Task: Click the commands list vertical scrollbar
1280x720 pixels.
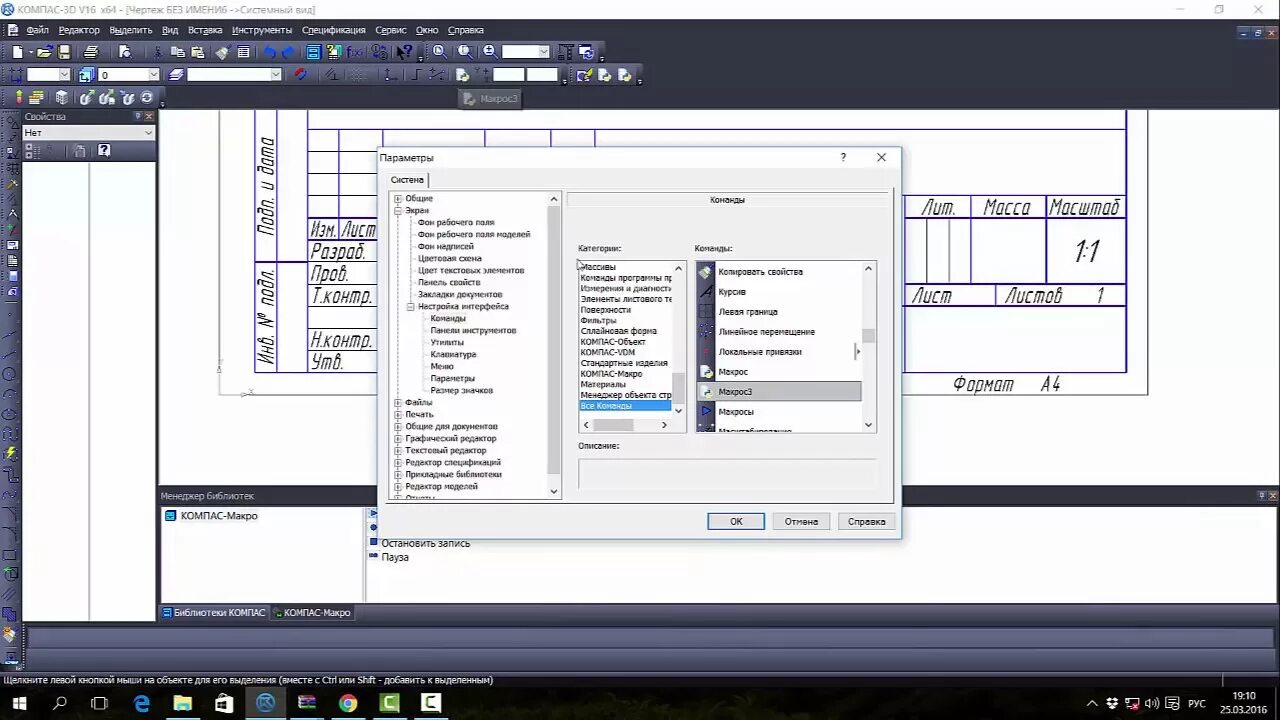Action: coord(868,347)
